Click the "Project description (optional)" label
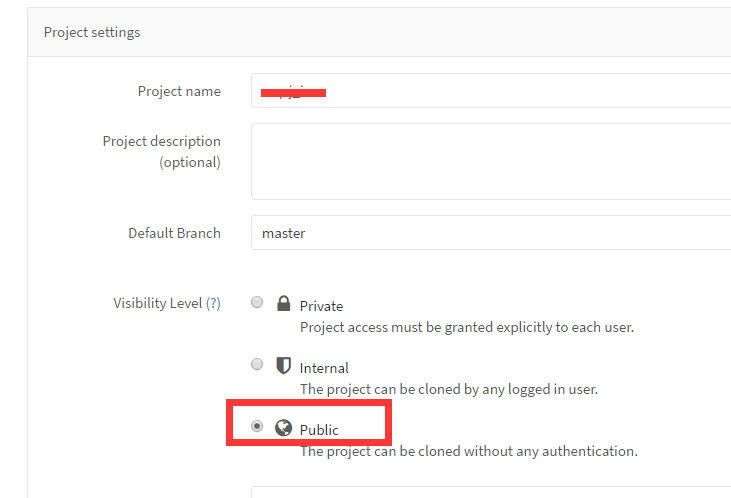The width and height of the screenshot is (731, 498). click(162, 151)
